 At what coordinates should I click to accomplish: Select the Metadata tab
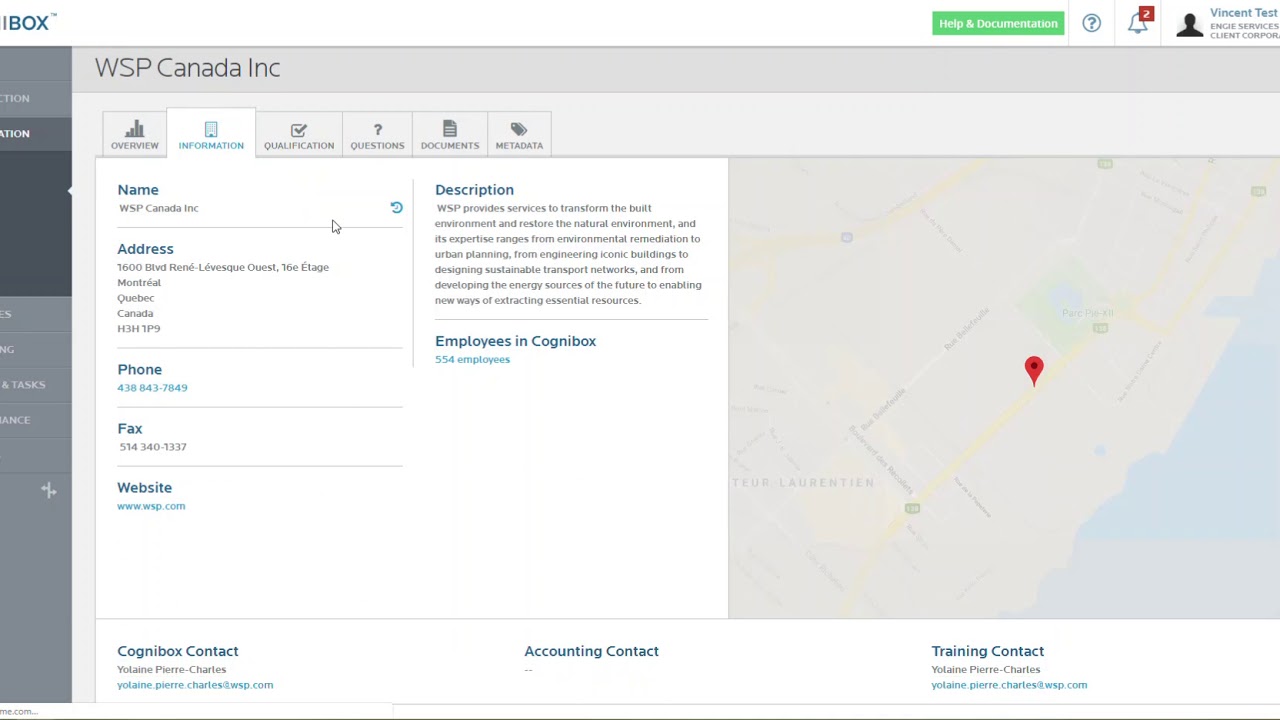click(x=519, y=135)
